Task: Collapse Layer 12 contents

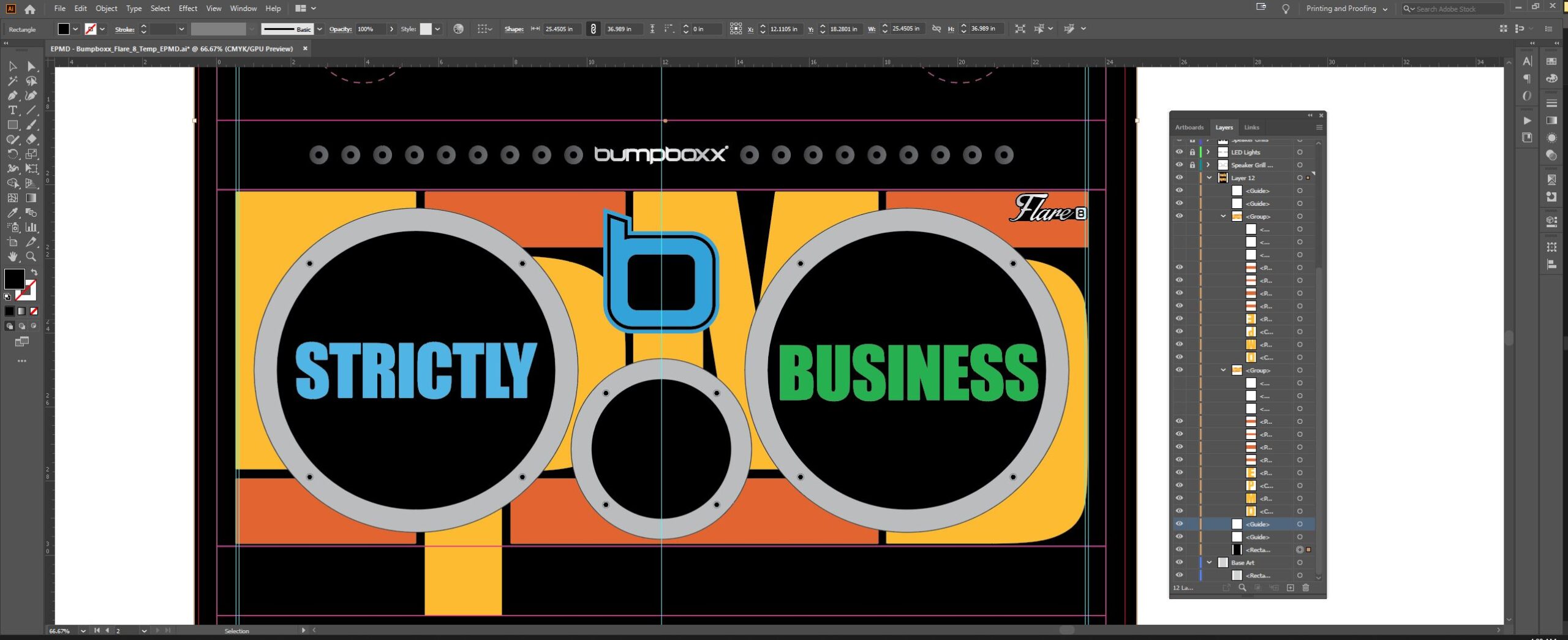Action: click(1209, 178)
